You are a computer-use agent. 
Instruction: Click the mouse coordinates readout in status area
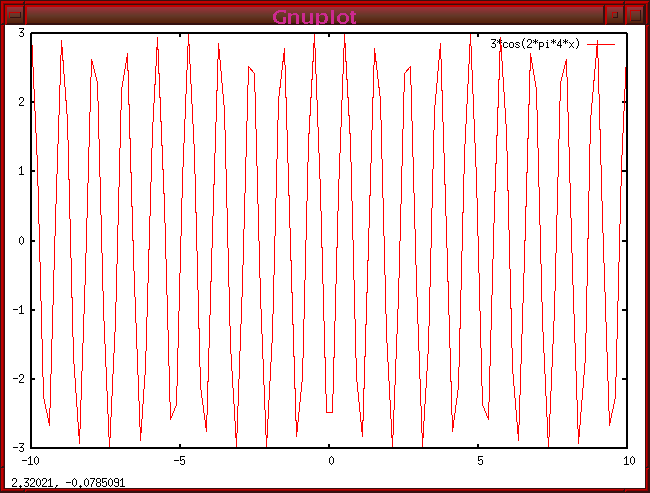[62, 483]
